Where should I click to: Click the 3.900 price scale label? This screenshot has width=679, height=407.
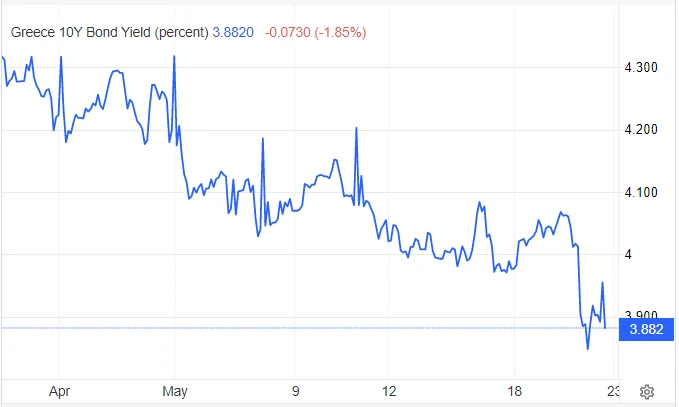(x=639, y=314)
